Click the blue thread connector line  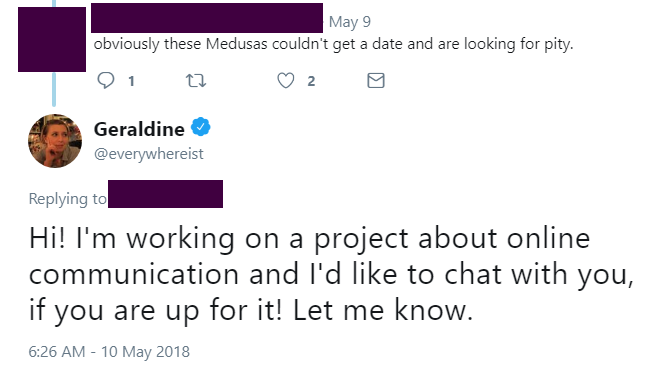(x=54, y=89)
